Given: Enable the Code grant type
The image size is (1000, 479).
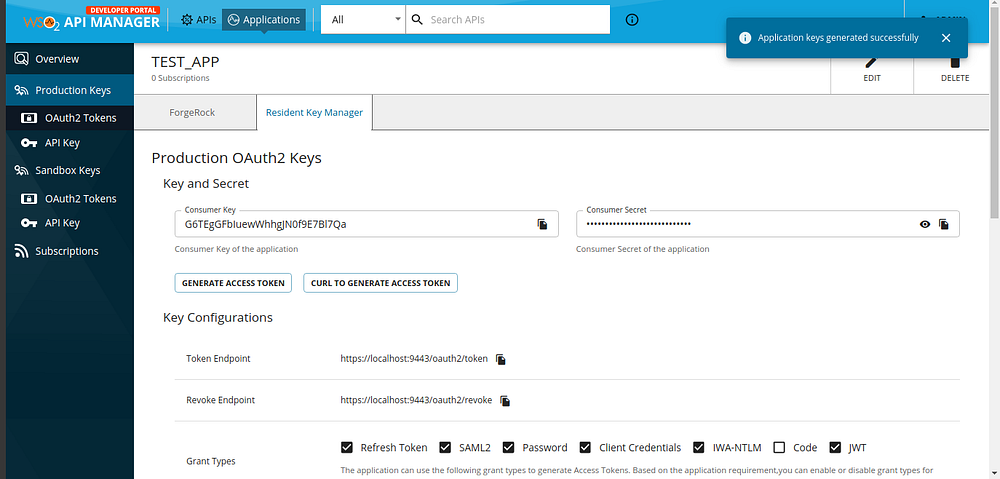Looking at the screenshot, I should (x=779, y=447).
